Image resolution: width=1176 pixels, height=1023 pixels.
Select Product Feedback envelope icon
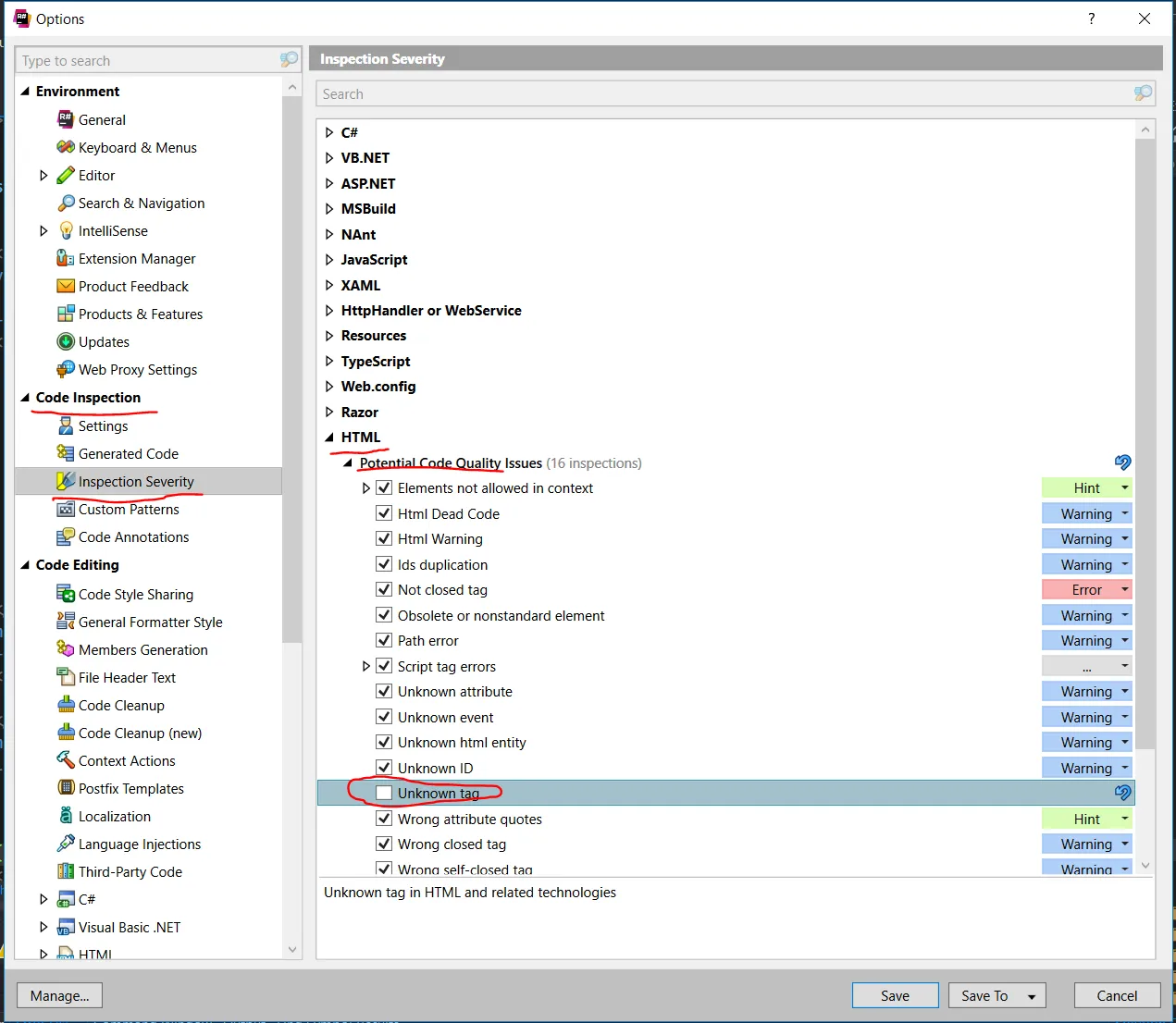(x=66, y=286)
